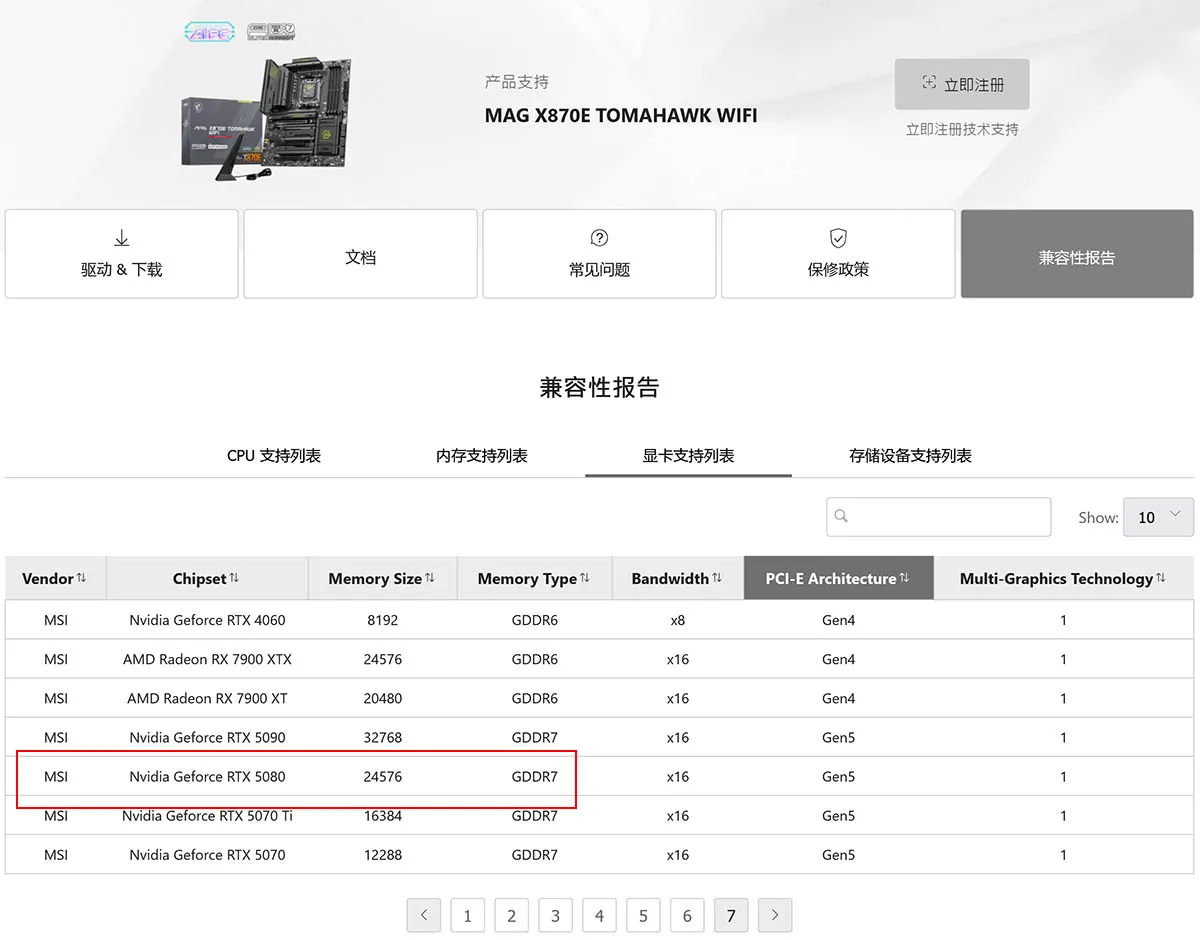Go to next page arrow
The height and width of the screenshot is (940, 1200).
775,915
